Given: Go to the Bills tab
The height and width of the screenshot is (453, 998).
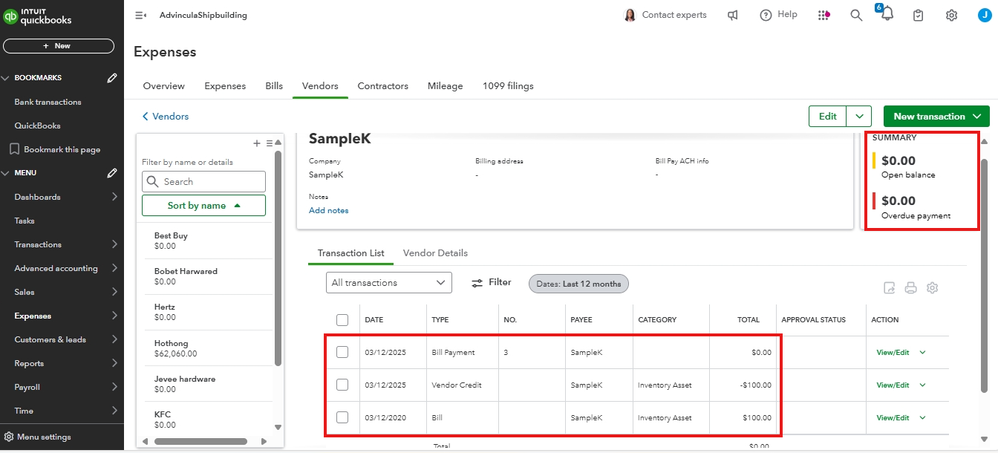Looking at the screenshot, I should [x=274, y=86].
